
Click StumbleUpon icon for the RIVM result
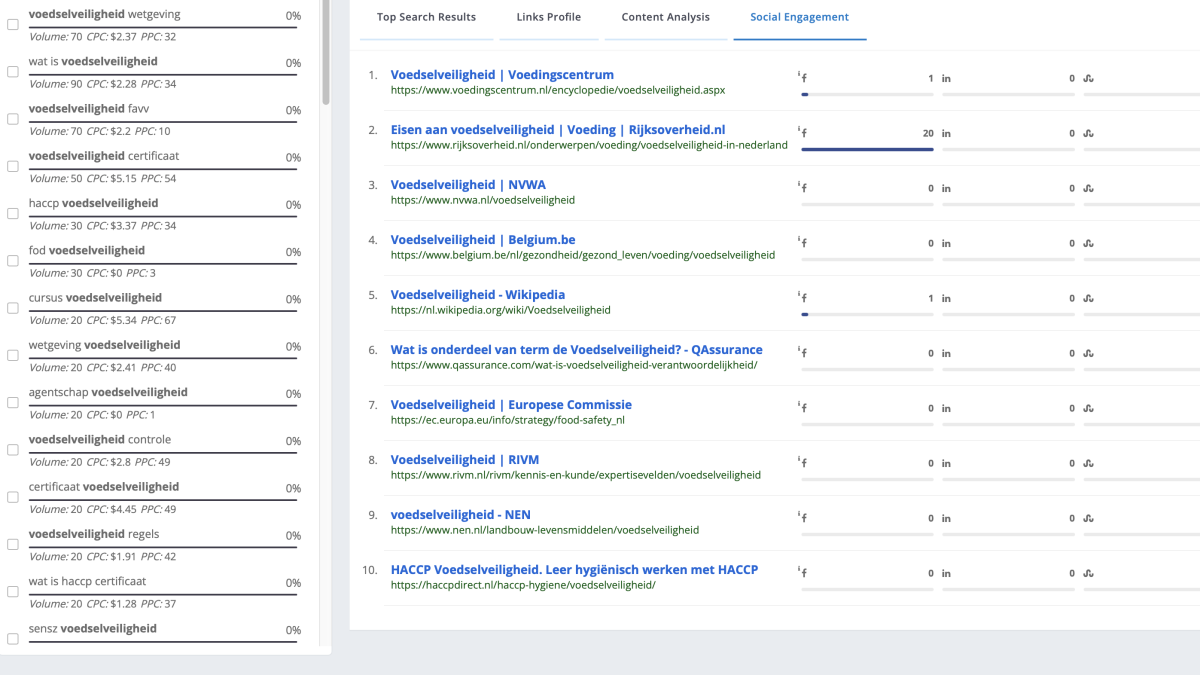point(1089,463)
